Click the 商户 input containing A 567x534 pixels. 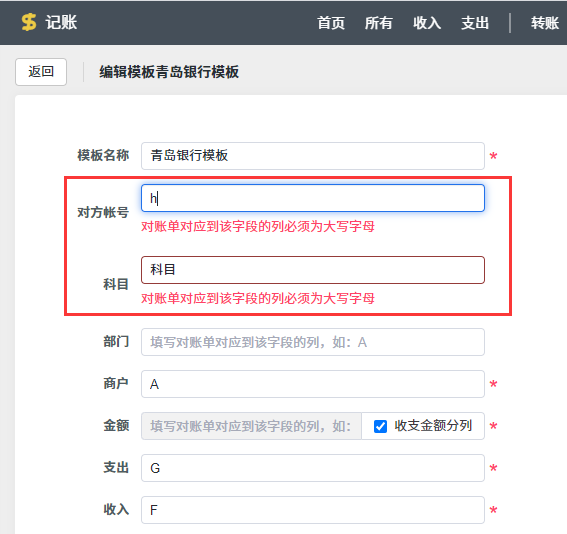tap(313, 384)
